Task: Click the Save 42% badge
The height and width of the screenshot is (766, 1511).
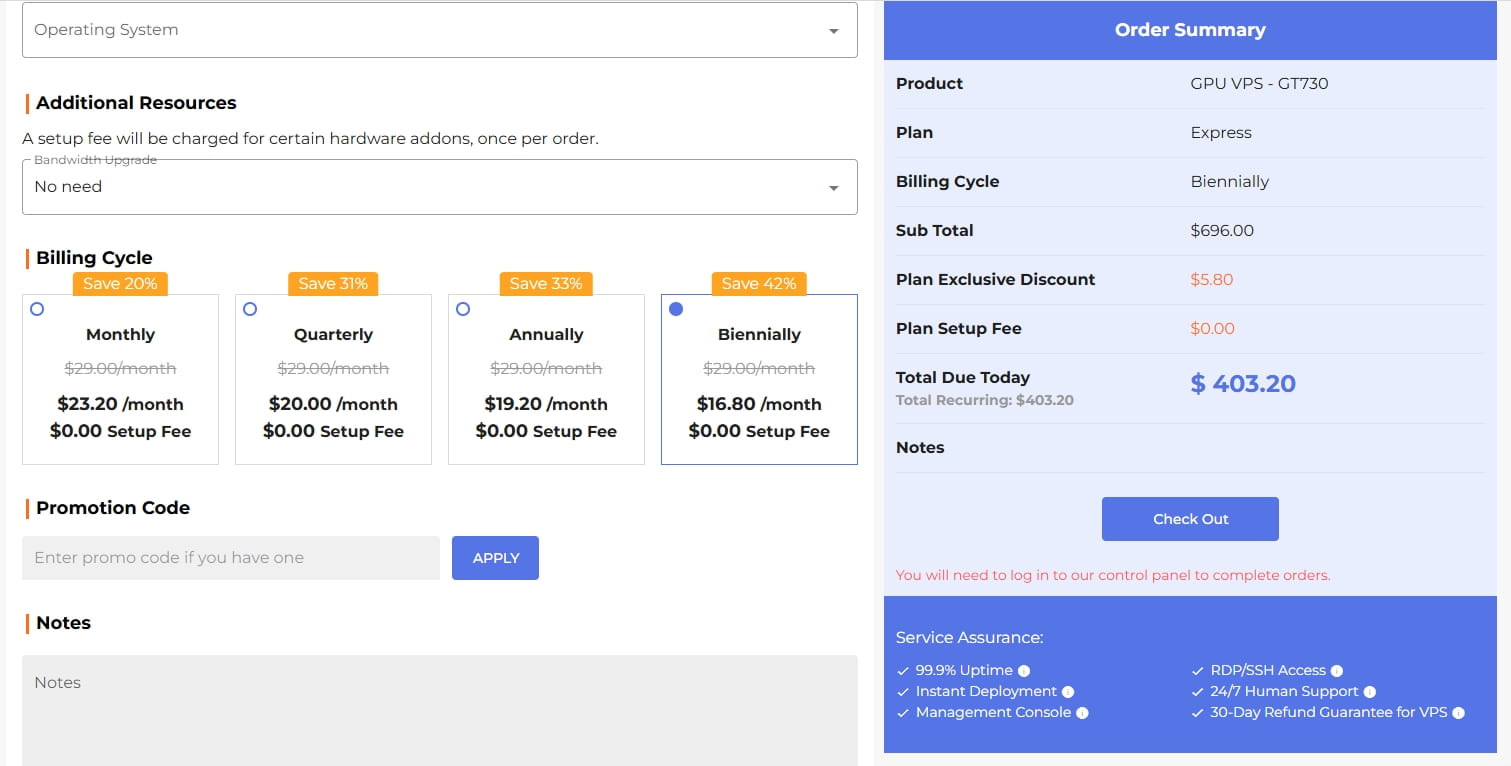Action: [x=759, y=284]
